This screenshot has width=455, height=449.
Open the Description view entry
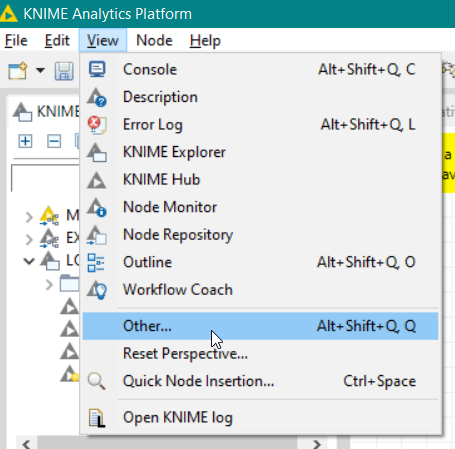(x=260, y=97)
